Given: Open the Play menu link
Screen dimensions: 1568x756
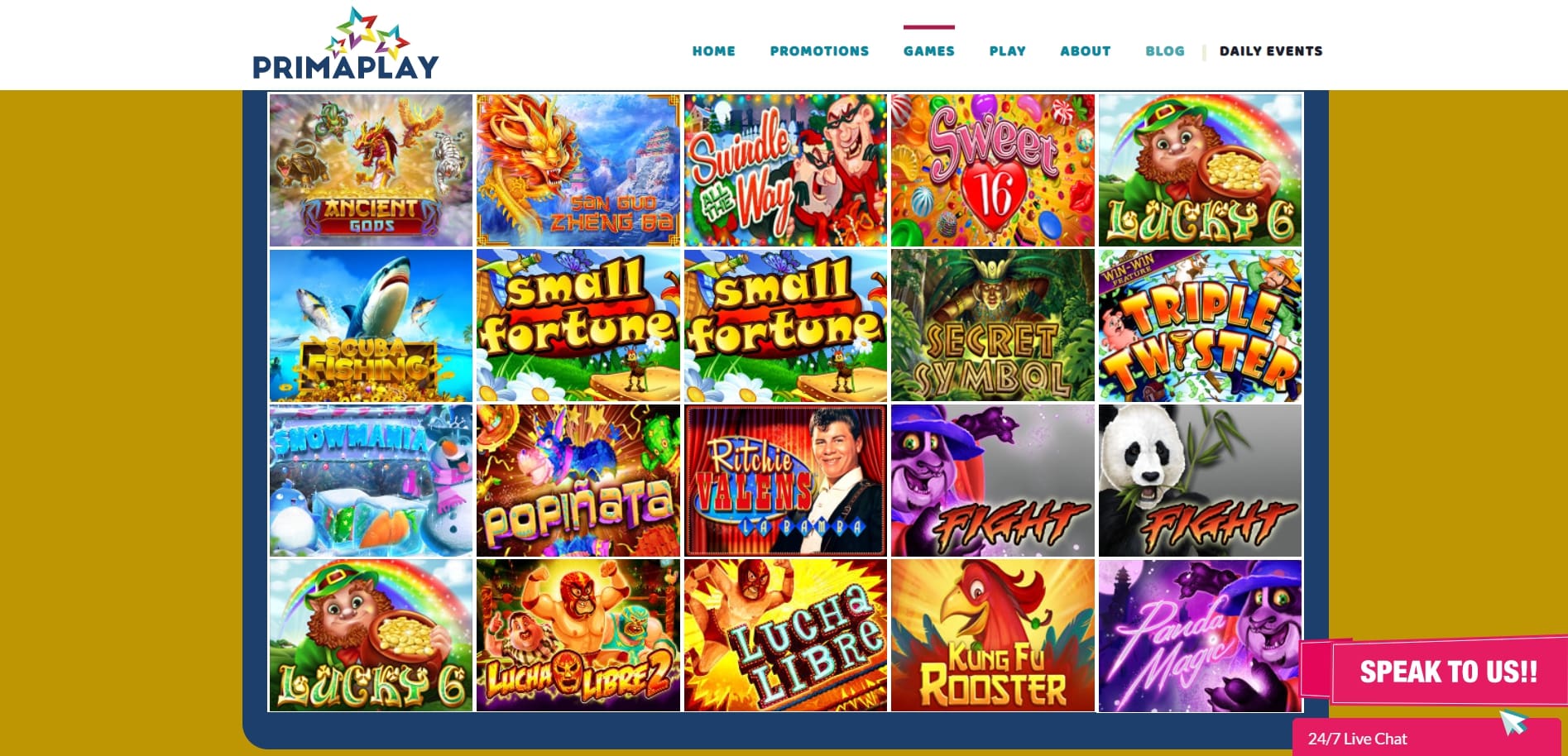Looking at the screenshot, I should pos(1007,51).
